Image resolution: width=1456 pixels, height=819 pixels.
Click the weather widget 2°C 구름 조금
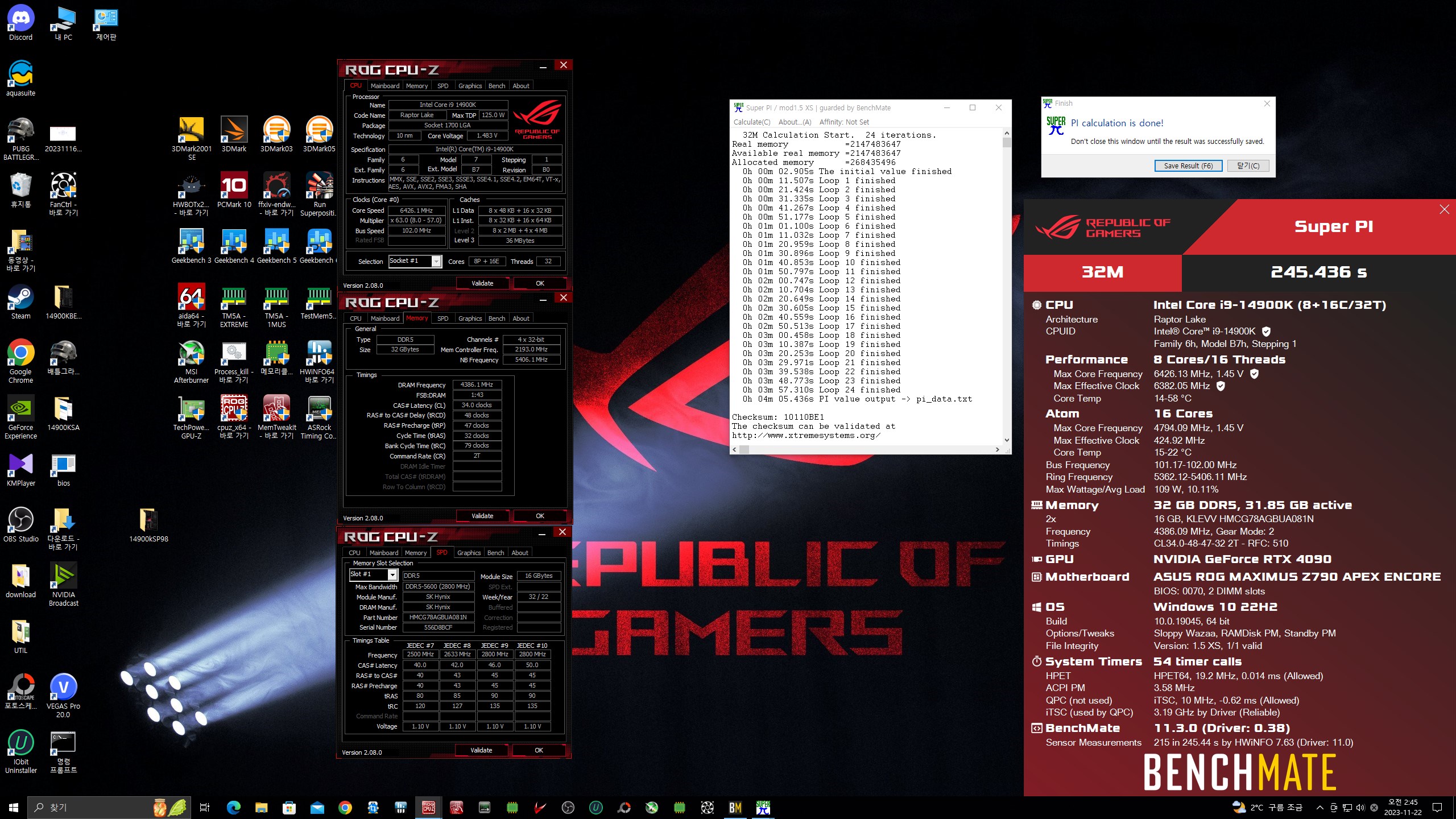click(1267, 807)
